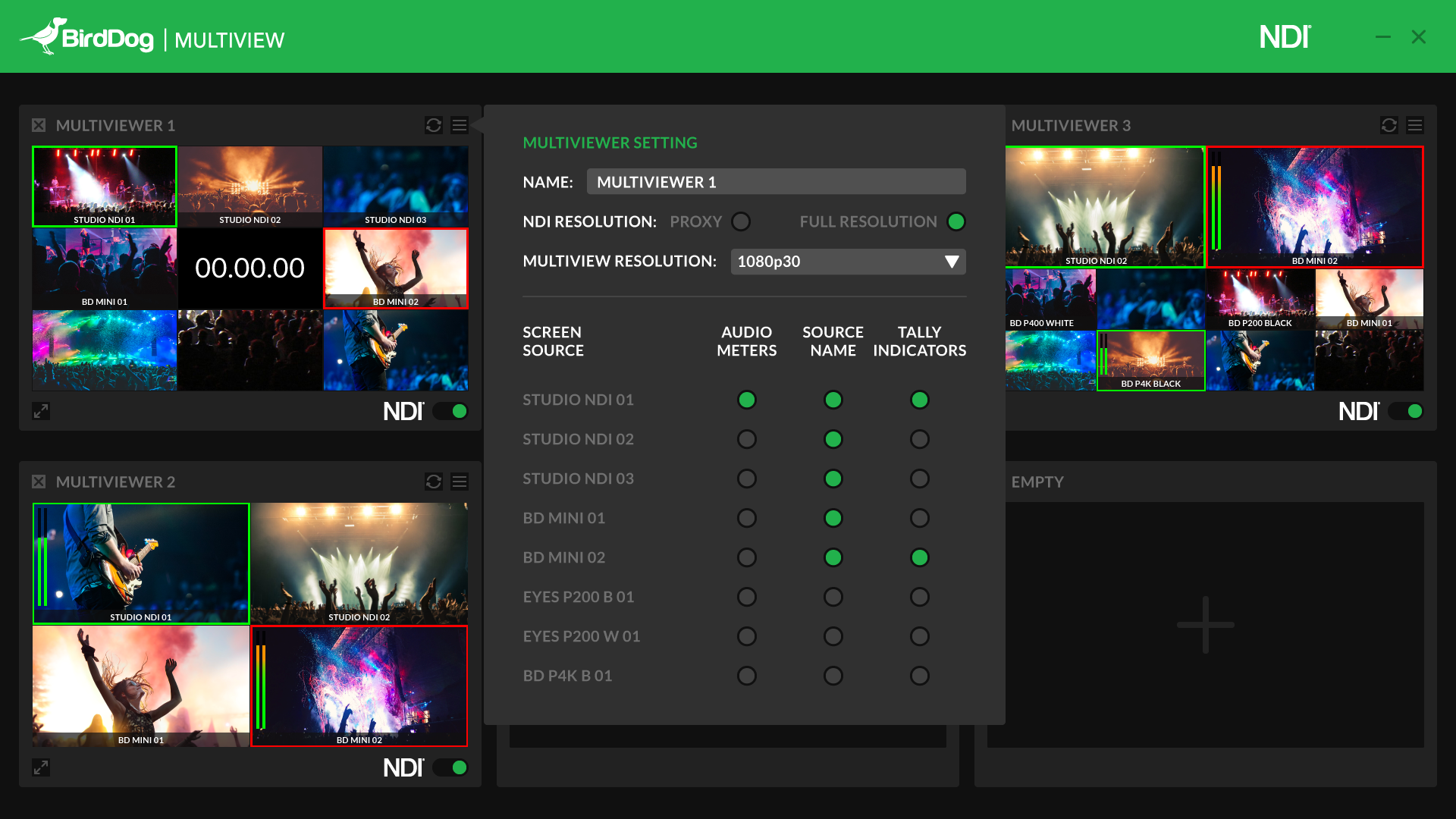This screenshot has width=1456, height=819.
Task: Click the 00.00.00 timecode tile
Action: (x=250, y=268)
